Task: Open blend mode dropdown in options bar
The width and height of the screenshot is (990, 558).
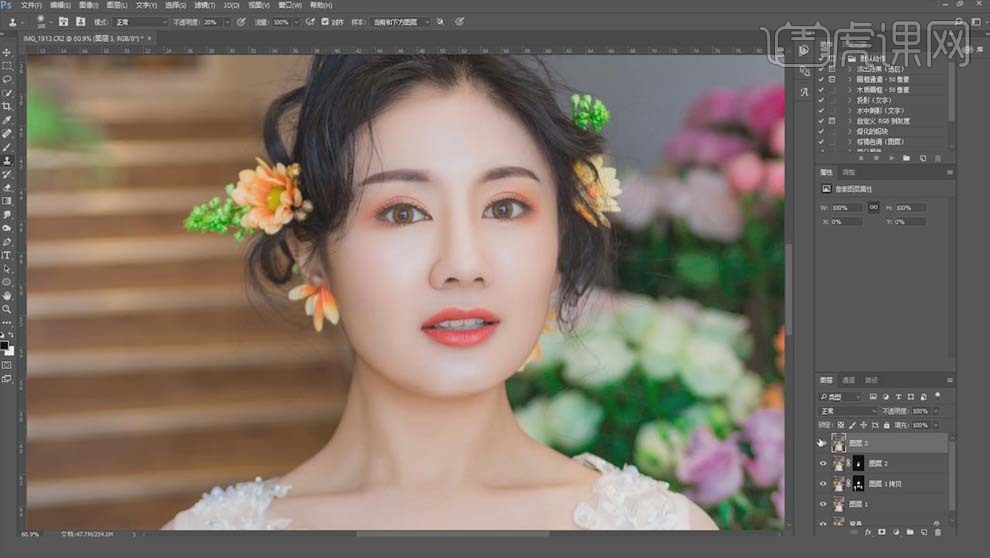Action: point(140,21)
